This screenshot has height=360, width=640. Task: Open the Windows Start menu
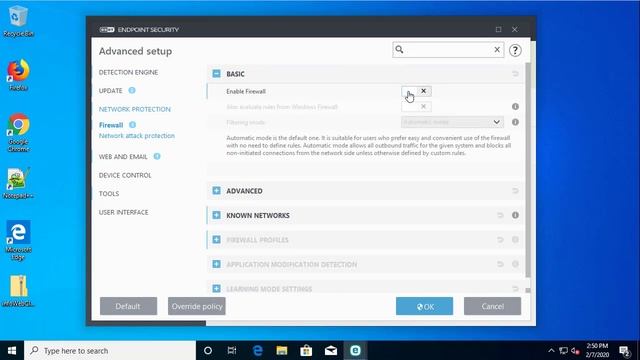click(12, 351)
